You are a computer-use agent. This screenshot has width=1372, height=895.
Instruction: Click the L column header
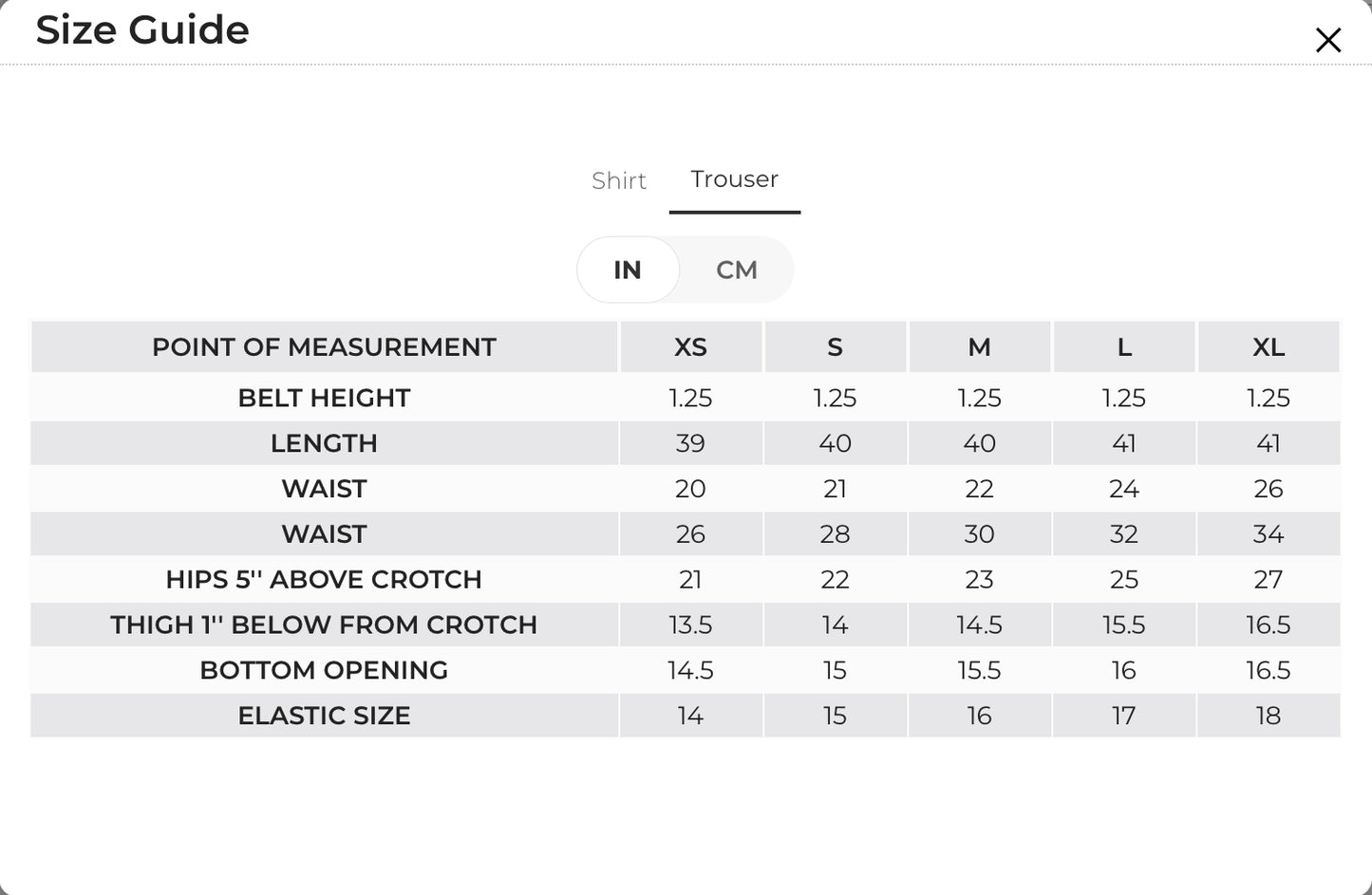[x=1124, y=346]
